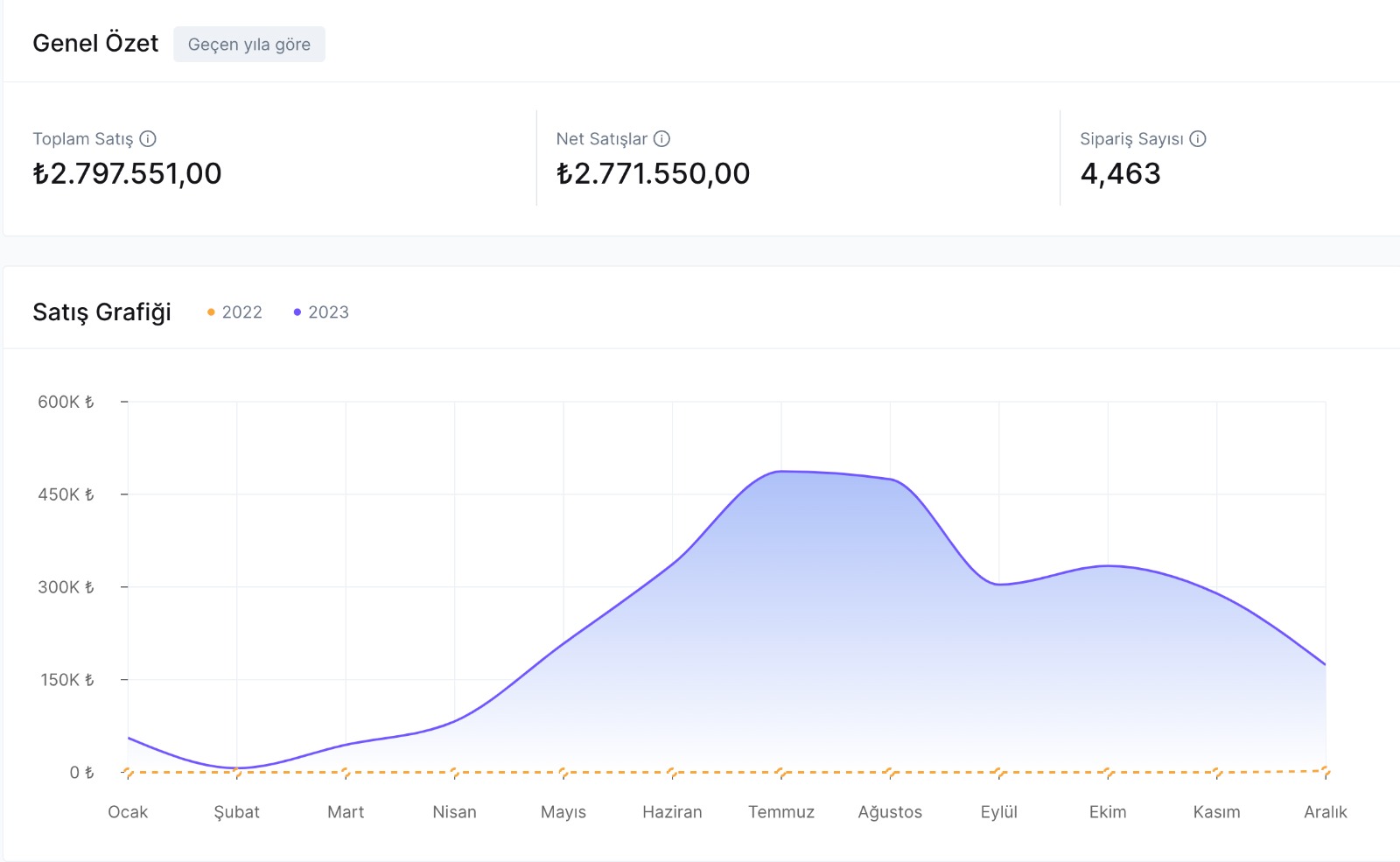
Task: Click the 2022 orange marker at Aralık
Action: pos(1326,771)
